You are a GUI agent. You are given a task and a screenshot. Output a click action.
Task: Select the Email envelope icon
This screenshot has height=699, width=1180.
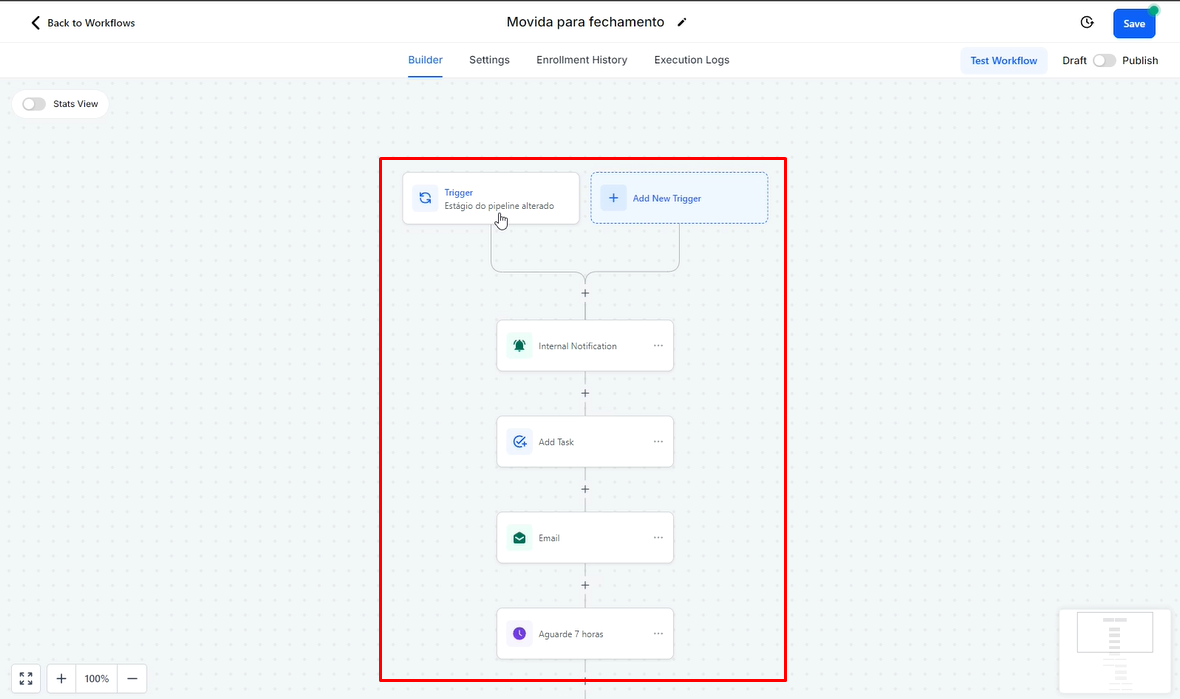tap(519, 538)
